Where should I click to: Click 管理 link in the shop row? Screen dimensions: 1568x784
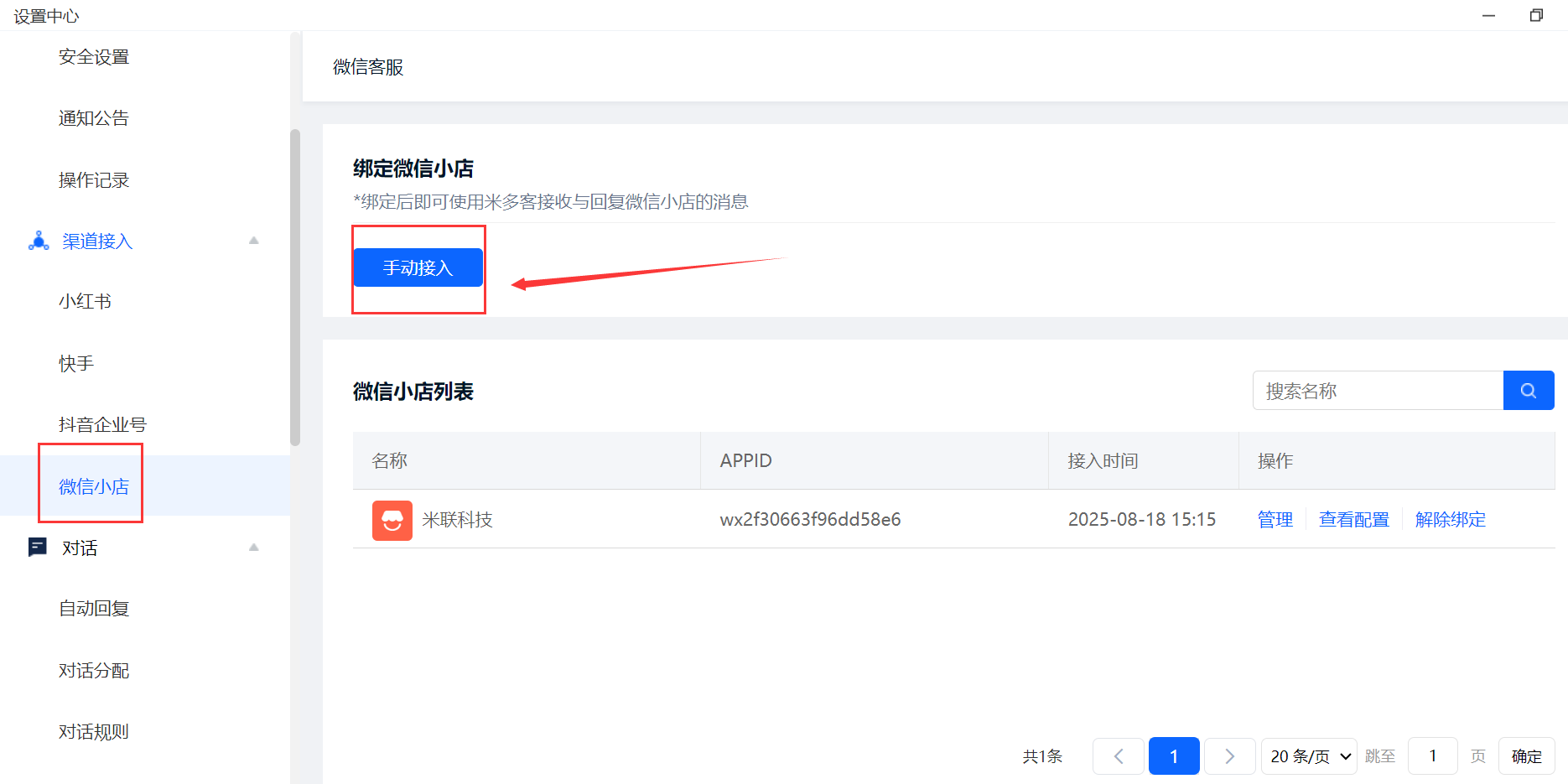(1275, 520)
